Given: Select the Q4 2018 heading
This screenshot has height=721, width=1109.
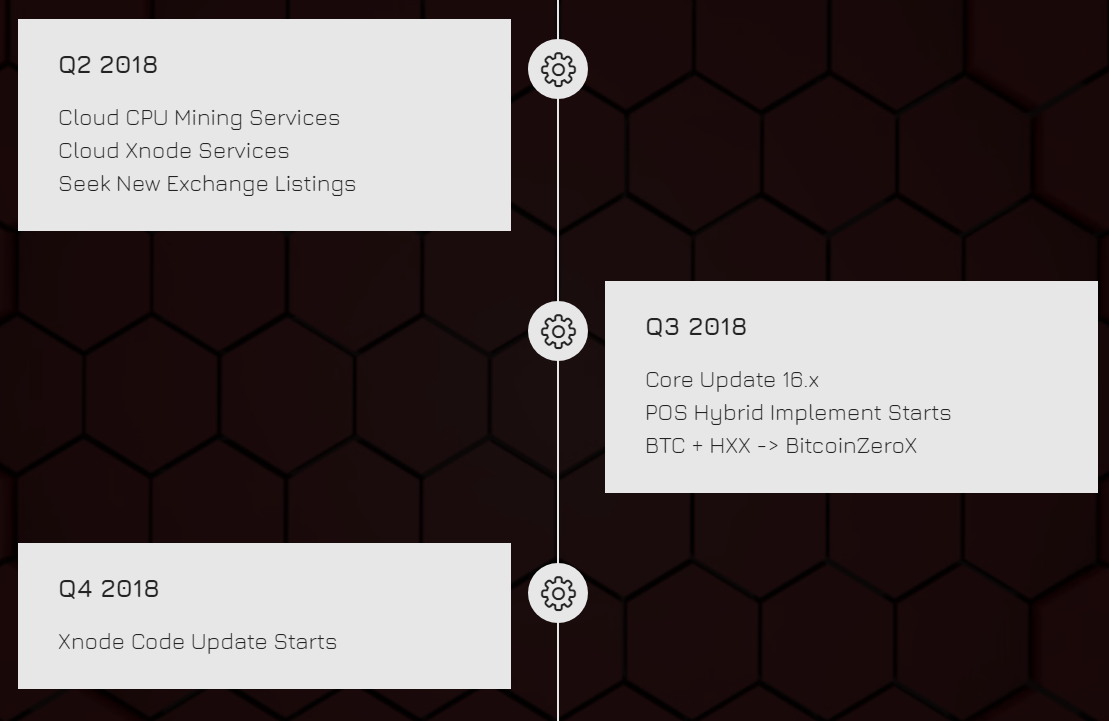Looking at the screenshot, I should tap(109, 589).
